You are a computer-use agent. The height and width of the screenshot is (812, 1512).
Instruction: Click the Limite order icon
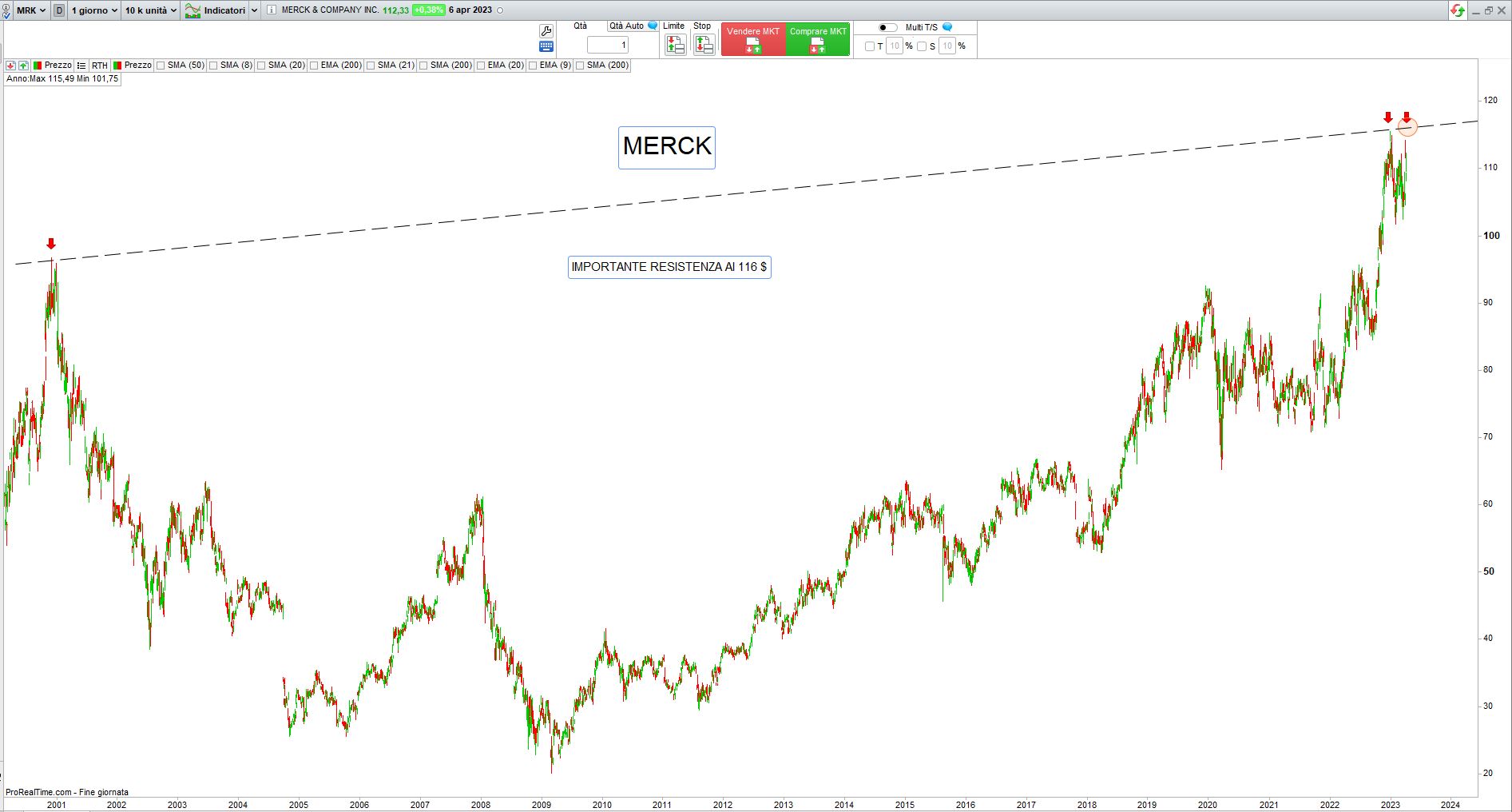[675, 45]
